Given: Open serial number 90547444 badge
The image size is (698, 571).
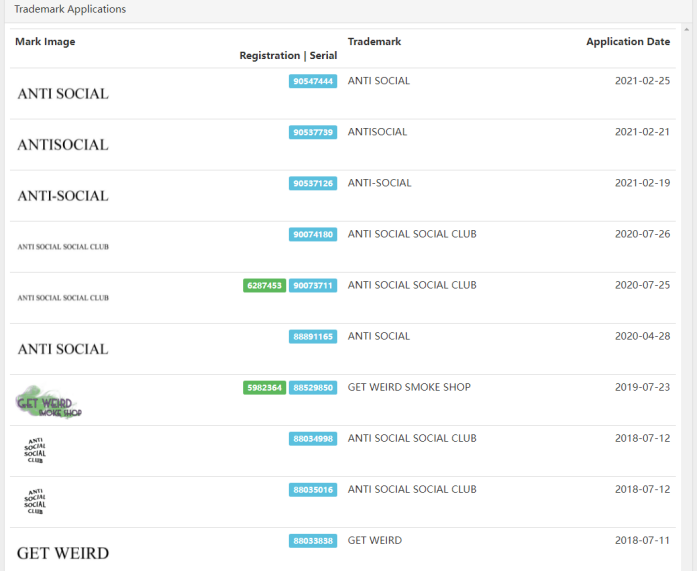Looking at the screenshot, I should [312, 81].
